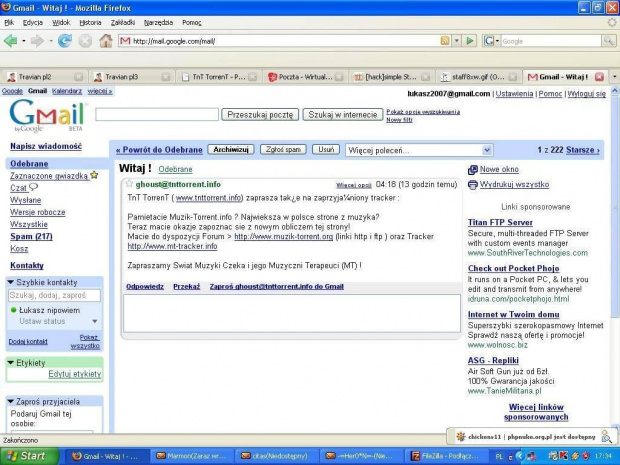
Task: Click the browser address bar
Action: coord(279,41)
